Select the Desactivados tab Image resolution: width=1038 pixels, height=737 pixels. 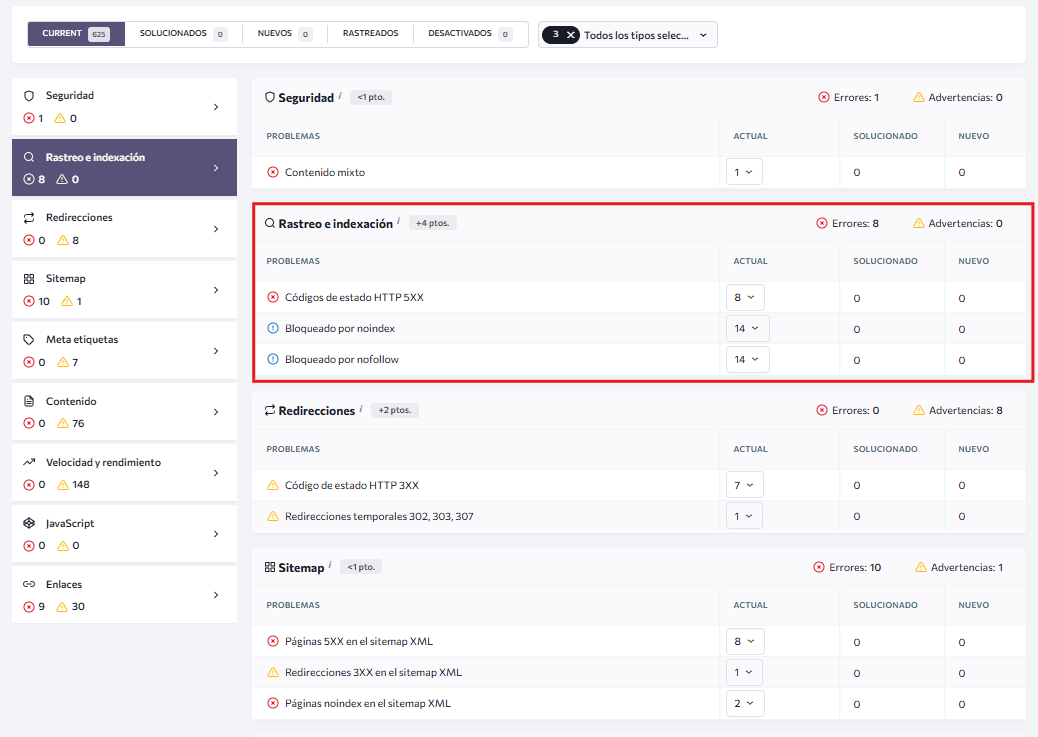click(469, 34)
